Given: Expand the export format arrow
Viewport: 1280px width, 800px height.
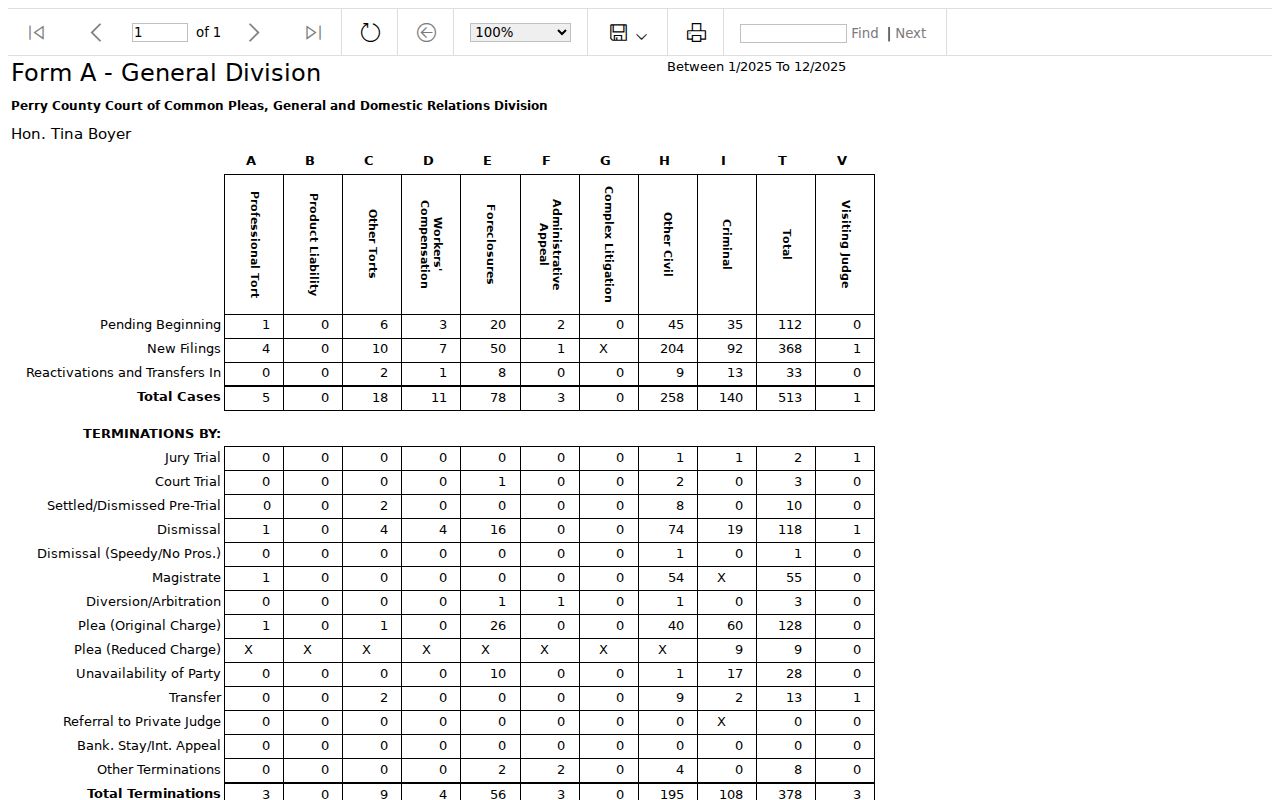Looking at the screenshot, I should click(x=642, y=36).
